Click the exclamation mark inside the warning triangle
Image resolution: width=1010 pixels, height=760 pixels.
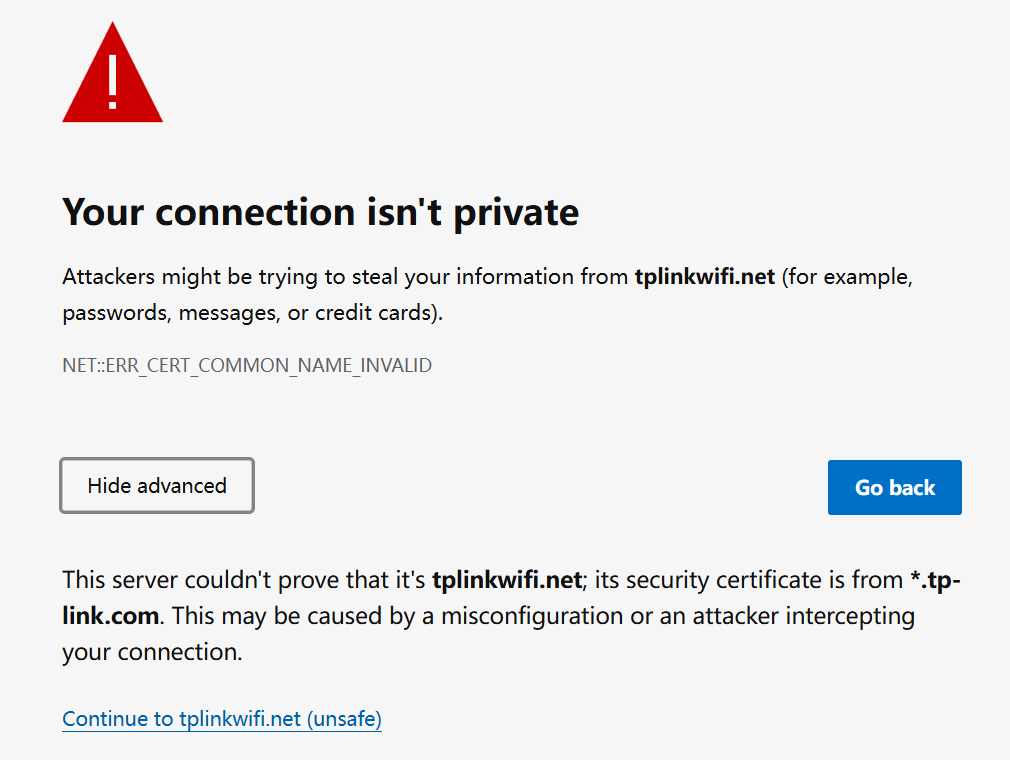click(x=112, y=78)
